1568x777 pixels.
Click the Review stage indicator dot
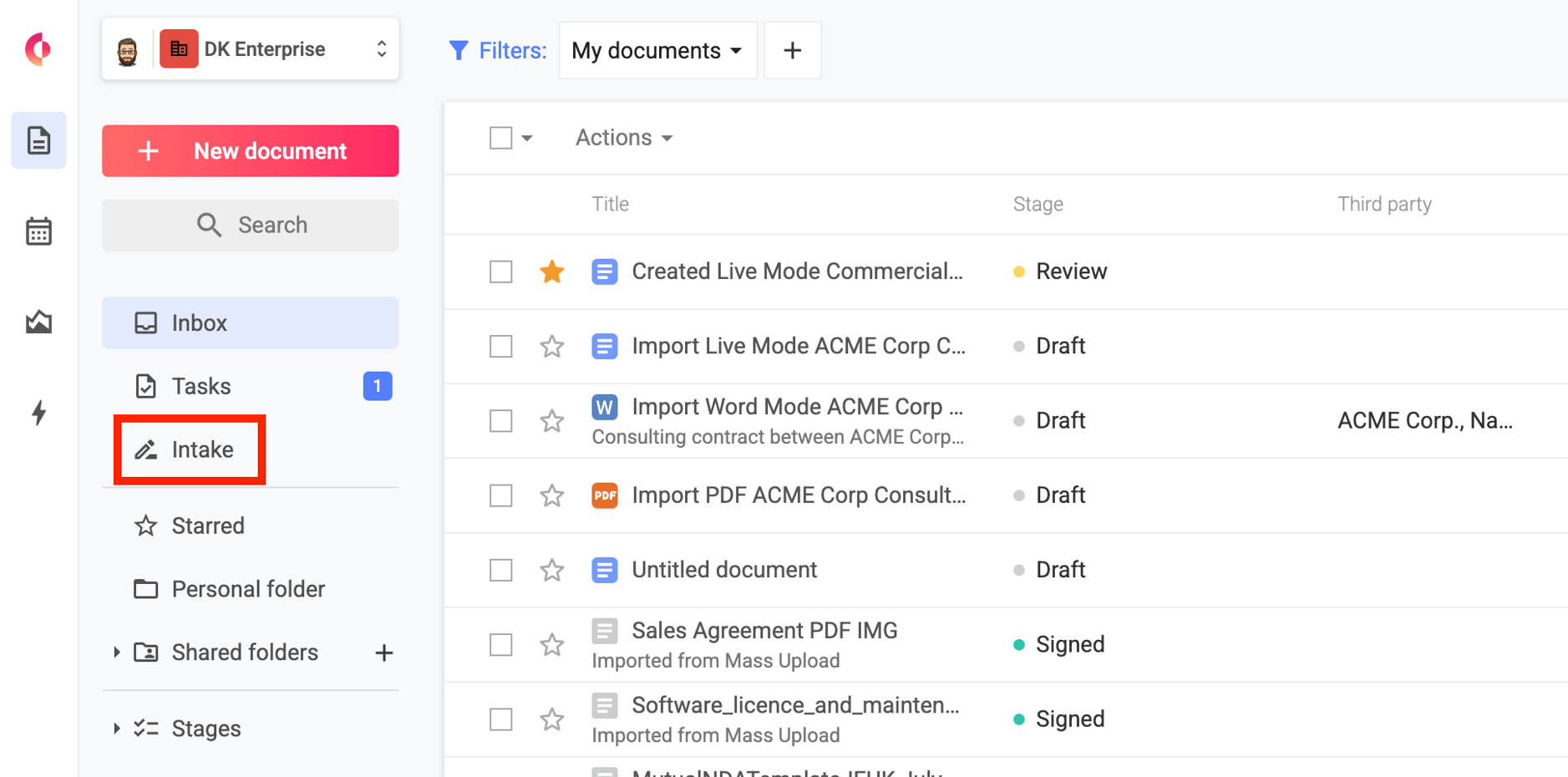(x=1018, y=272)
